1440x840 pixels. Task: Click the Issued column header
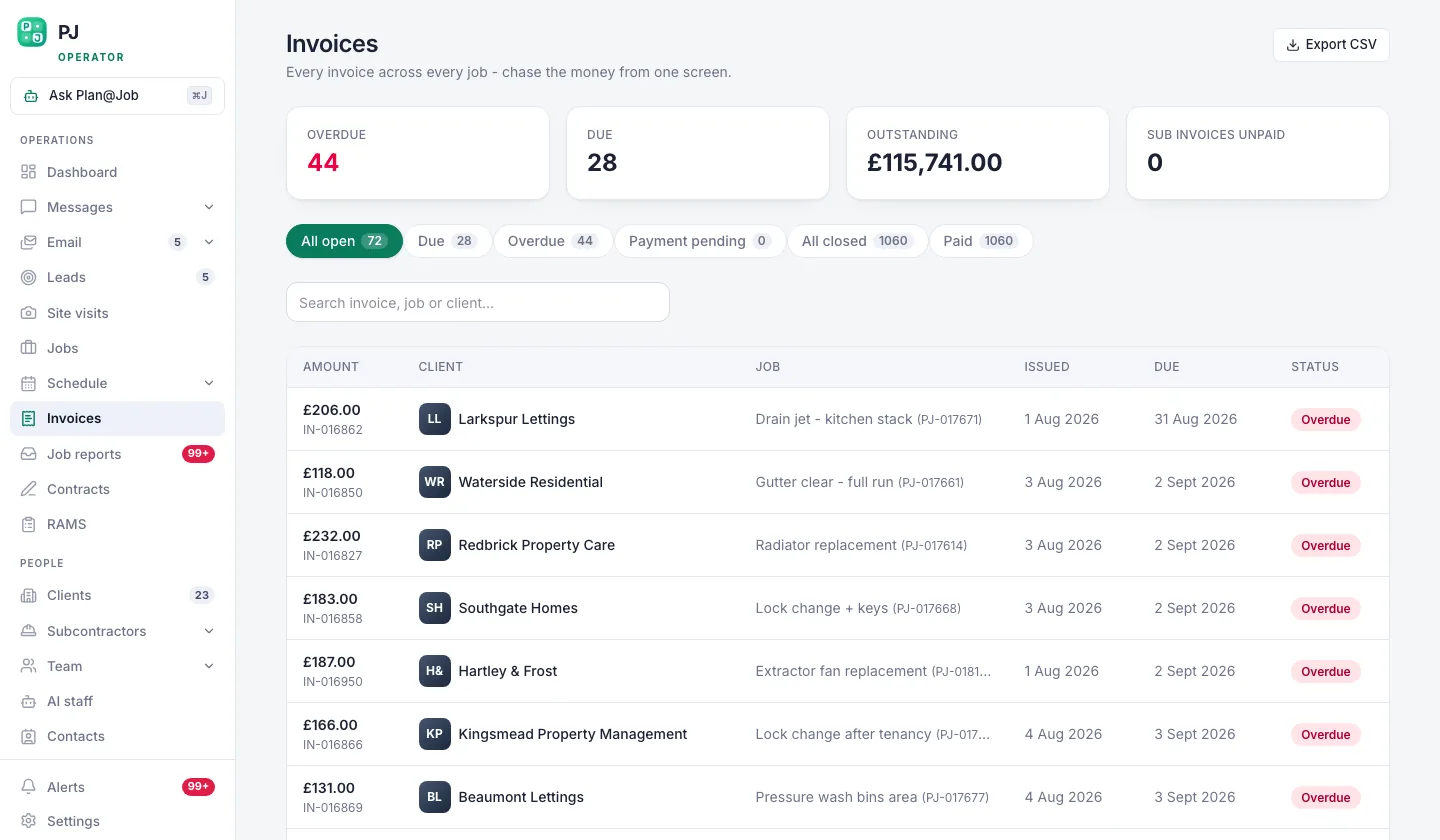(1047, 367)
